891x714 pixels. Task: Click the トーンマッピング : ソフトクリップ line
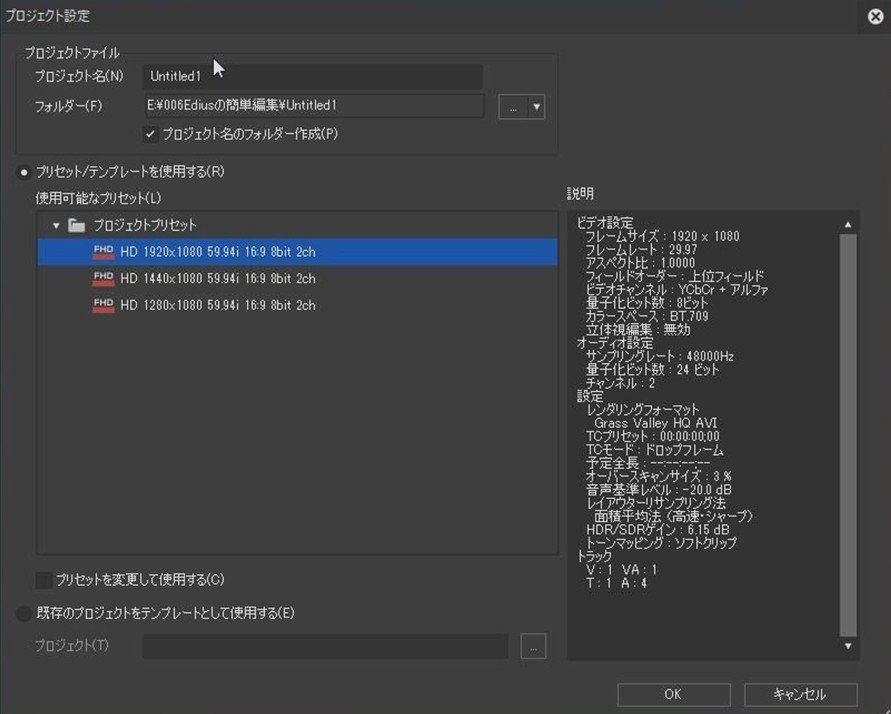tap(661, 543)
